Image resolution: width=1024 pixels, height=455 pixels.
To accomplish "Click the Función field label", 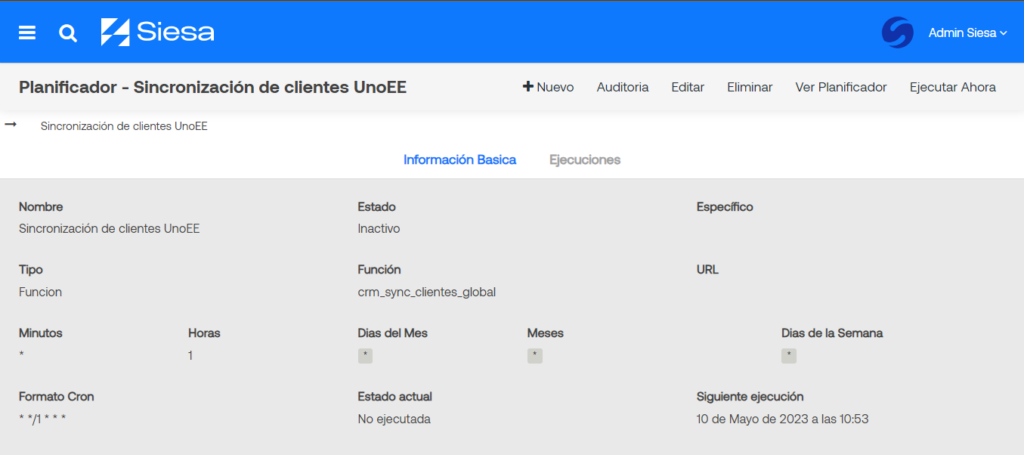I will point(379,270).
